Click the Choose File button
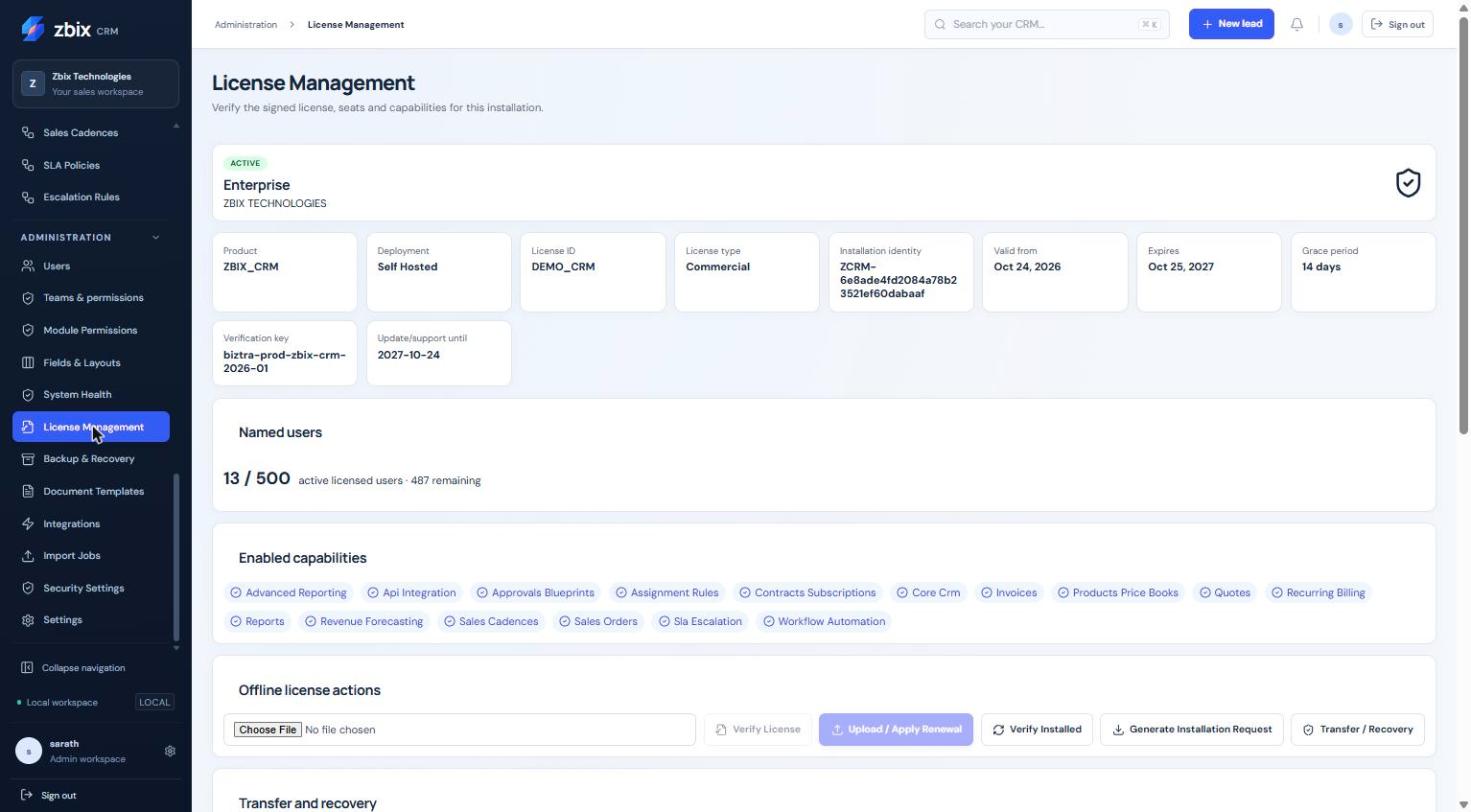1471x812 pixels. tap(267, 730)
